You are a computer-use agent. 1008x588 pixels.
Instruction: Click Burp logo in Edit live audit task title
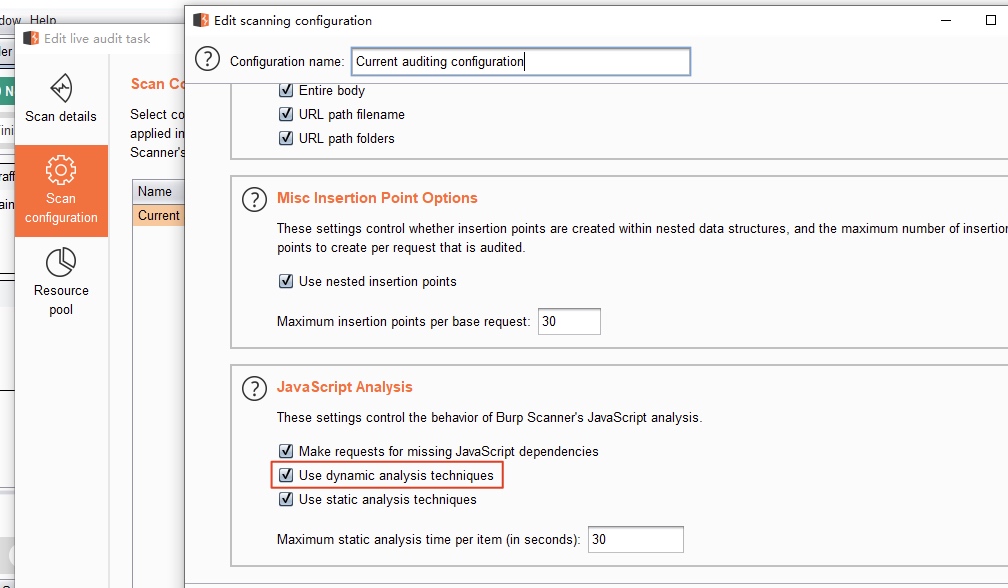coord(31,38)
